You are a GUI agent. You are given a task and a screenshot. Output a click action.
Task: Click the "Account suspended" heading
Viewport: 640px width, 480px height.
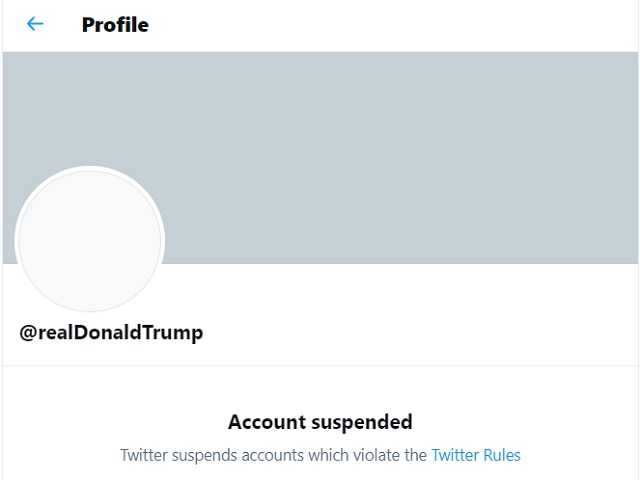(x=320, y=421)
